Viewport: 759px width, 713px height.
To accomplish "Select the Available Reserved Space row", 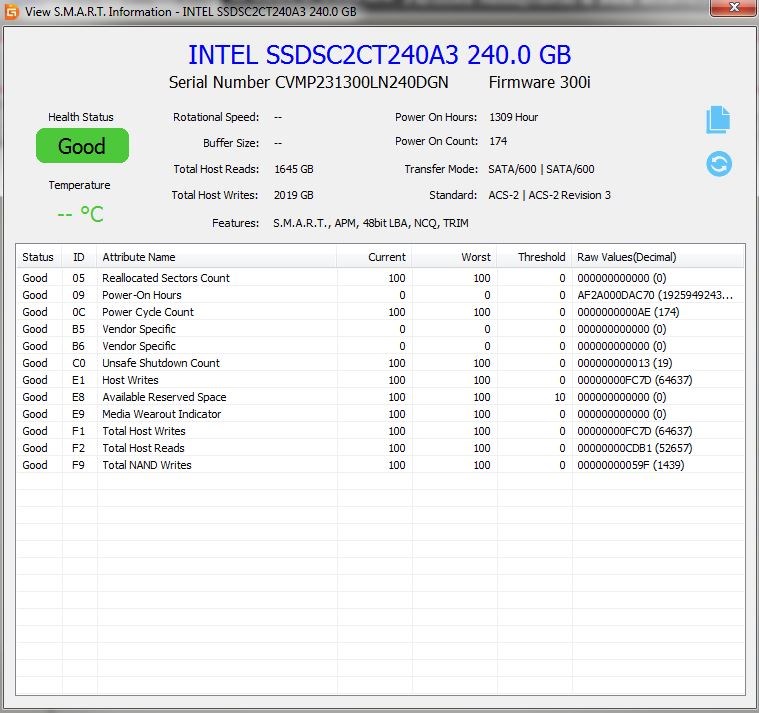I will [380, 397].
